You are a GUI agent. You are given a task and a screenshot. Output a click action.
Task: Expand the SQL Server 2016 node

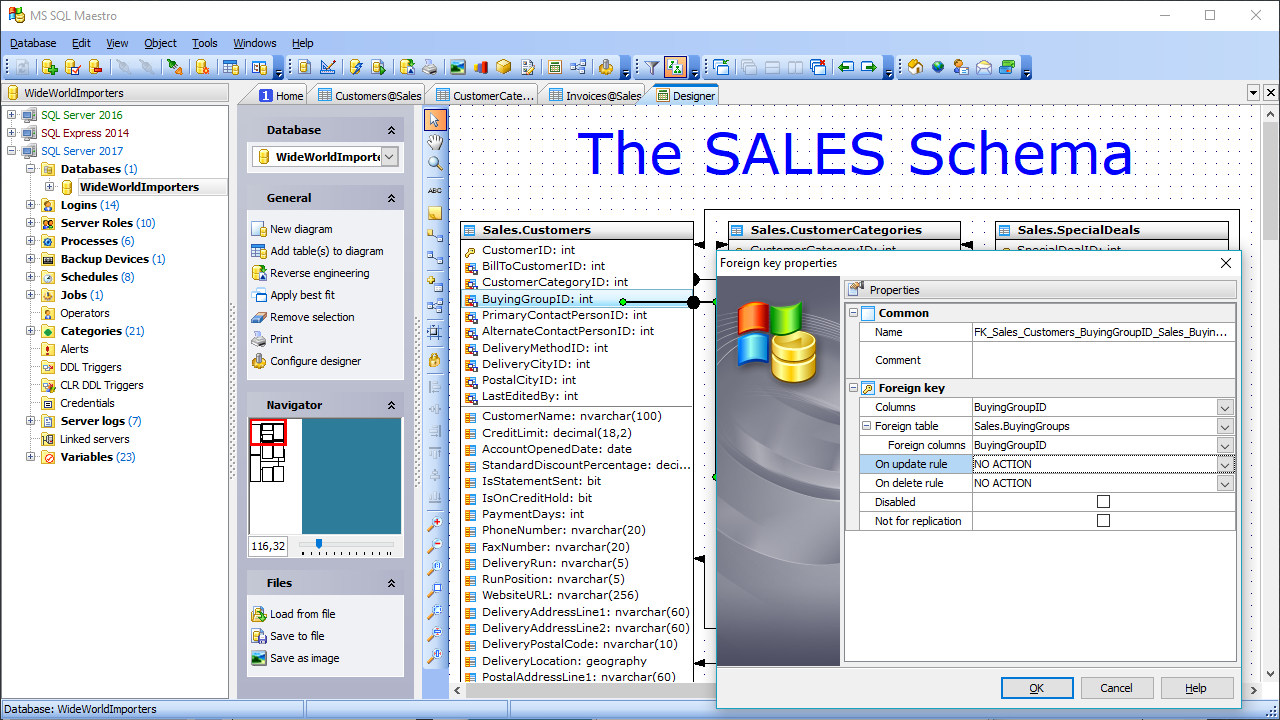(12, 115)
